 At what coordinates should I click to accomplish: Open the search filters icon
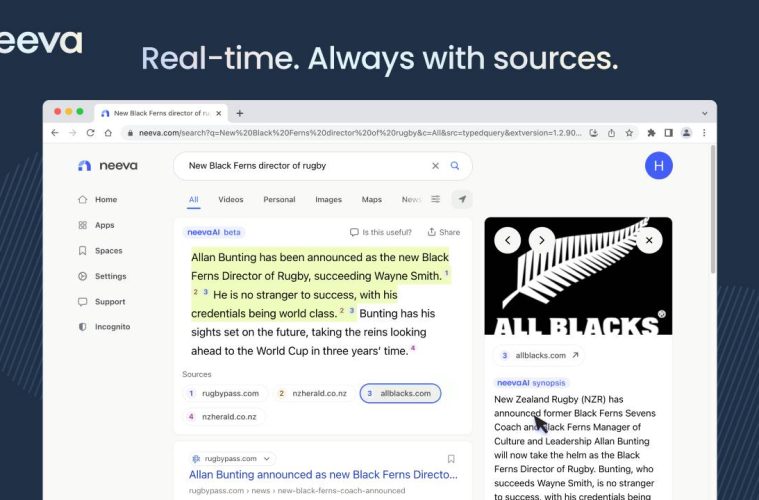pyautogui.click(x=436, y=199)
